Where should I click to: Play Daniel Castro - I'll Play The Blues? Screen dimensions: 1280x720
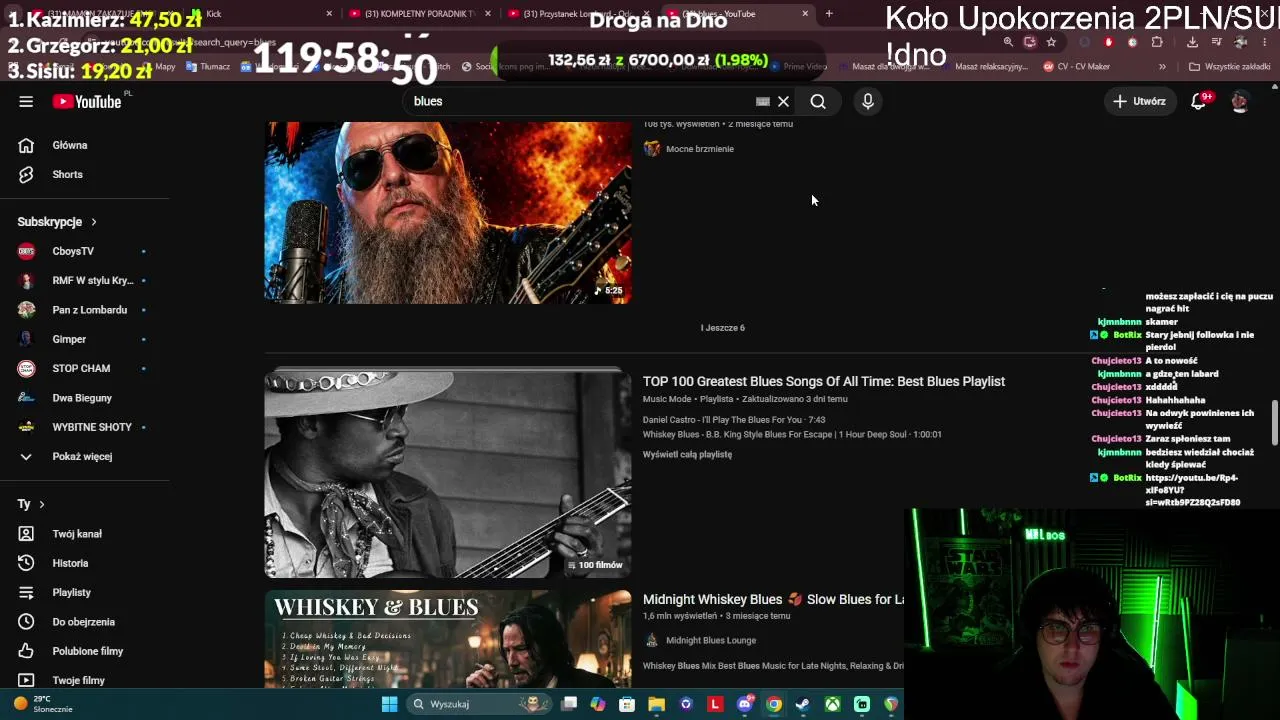click(x=734, y=420)
